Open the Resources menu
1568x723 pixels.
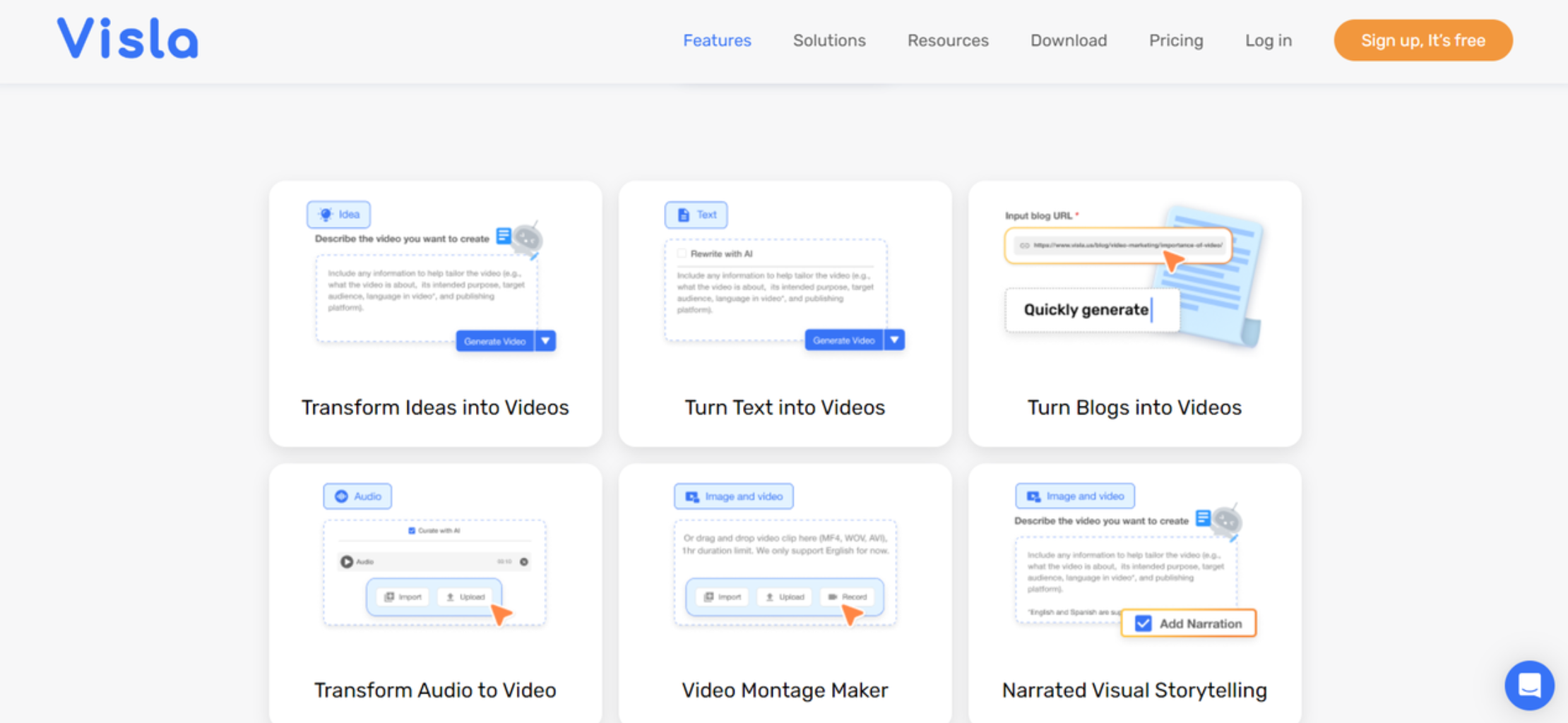pyautogui.click(x=948, y=41)
